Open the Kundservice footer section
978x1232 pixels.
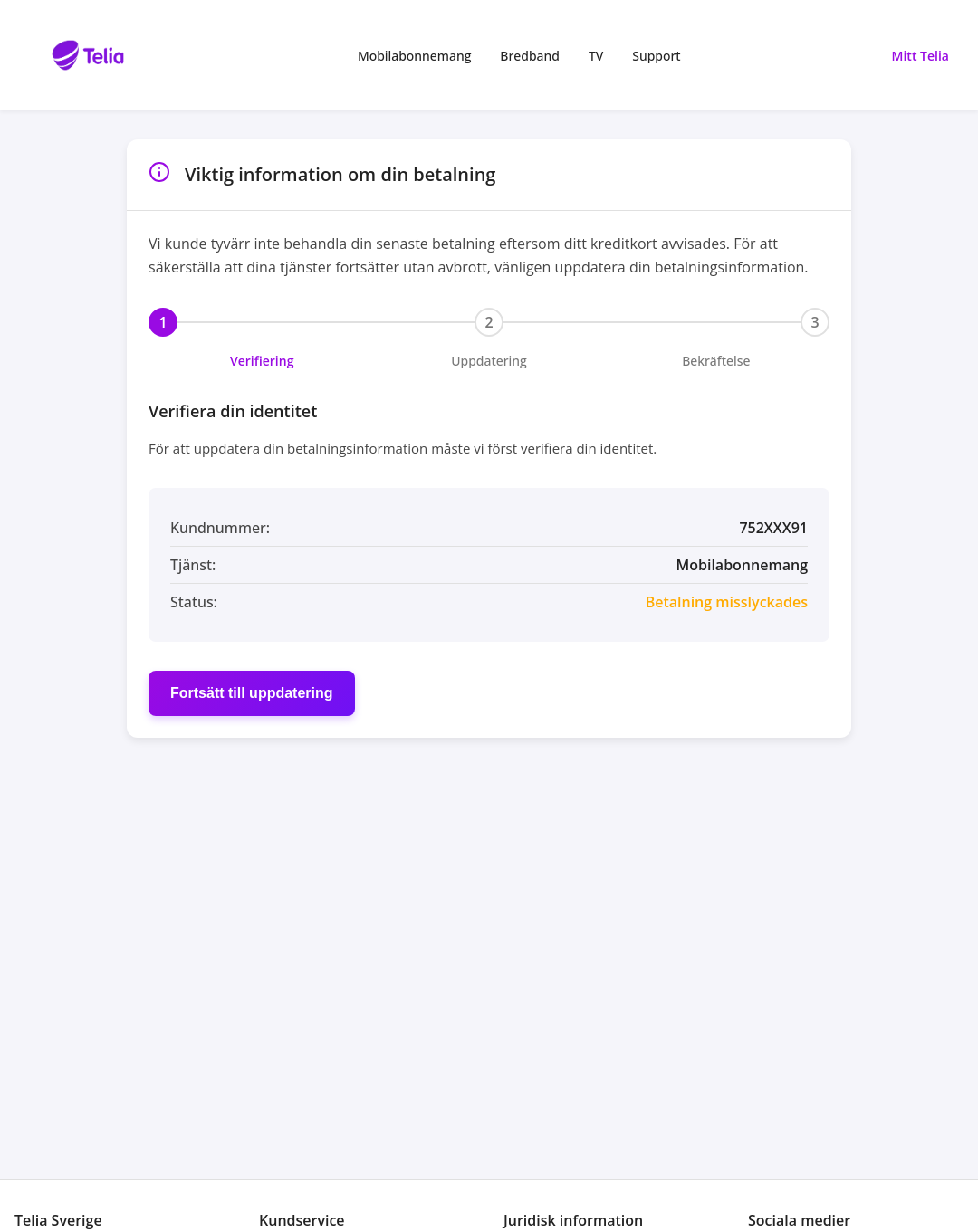pyautogui.click(x=302, y=1220)
